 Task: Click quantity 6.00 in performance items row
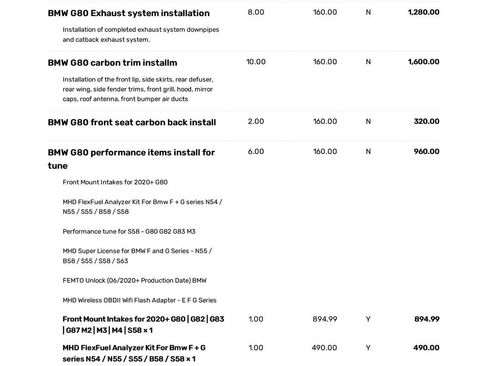click(256, 152)
